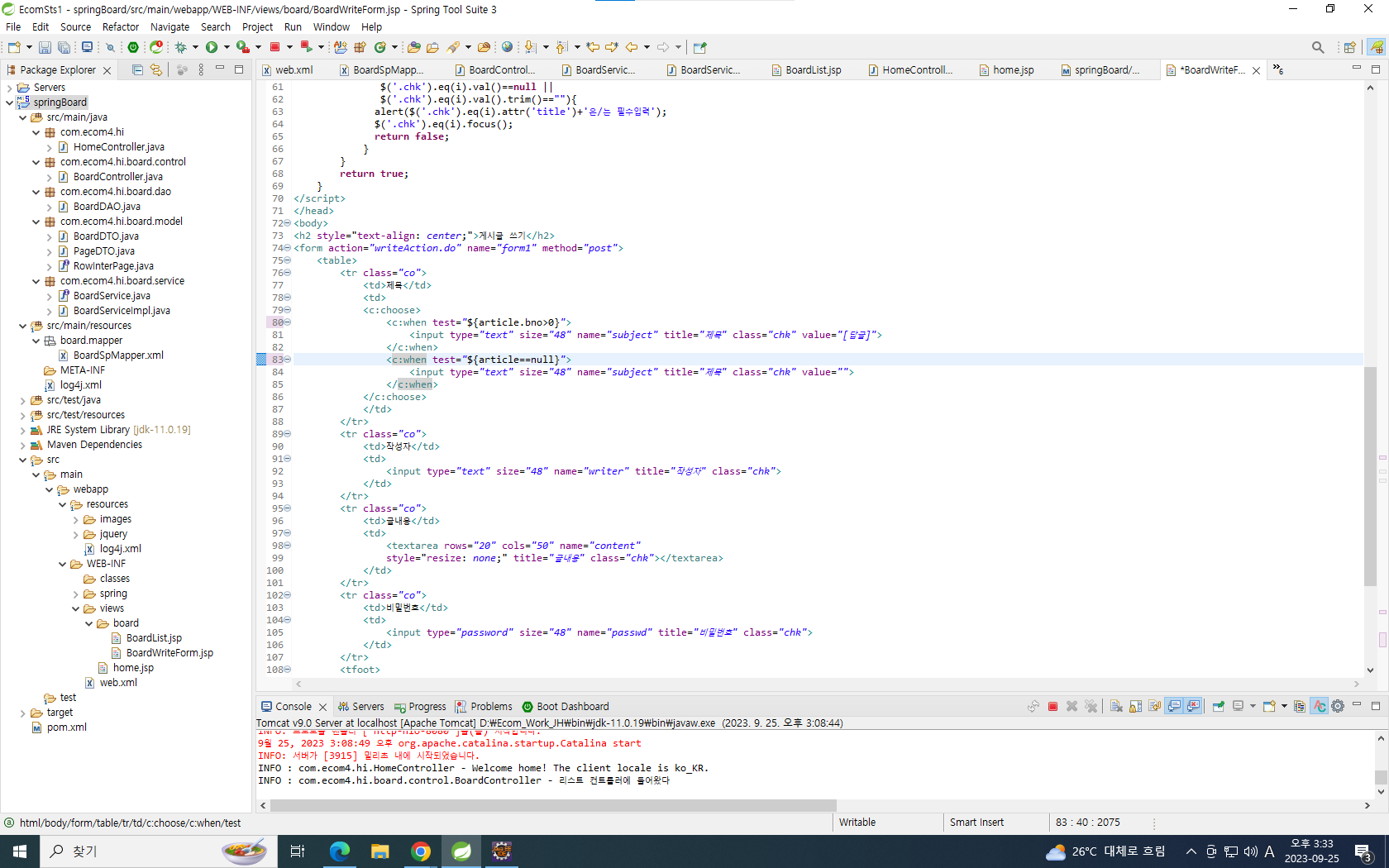Stop the Tomcat server with the red Console square

click(x=1052, y=706)
